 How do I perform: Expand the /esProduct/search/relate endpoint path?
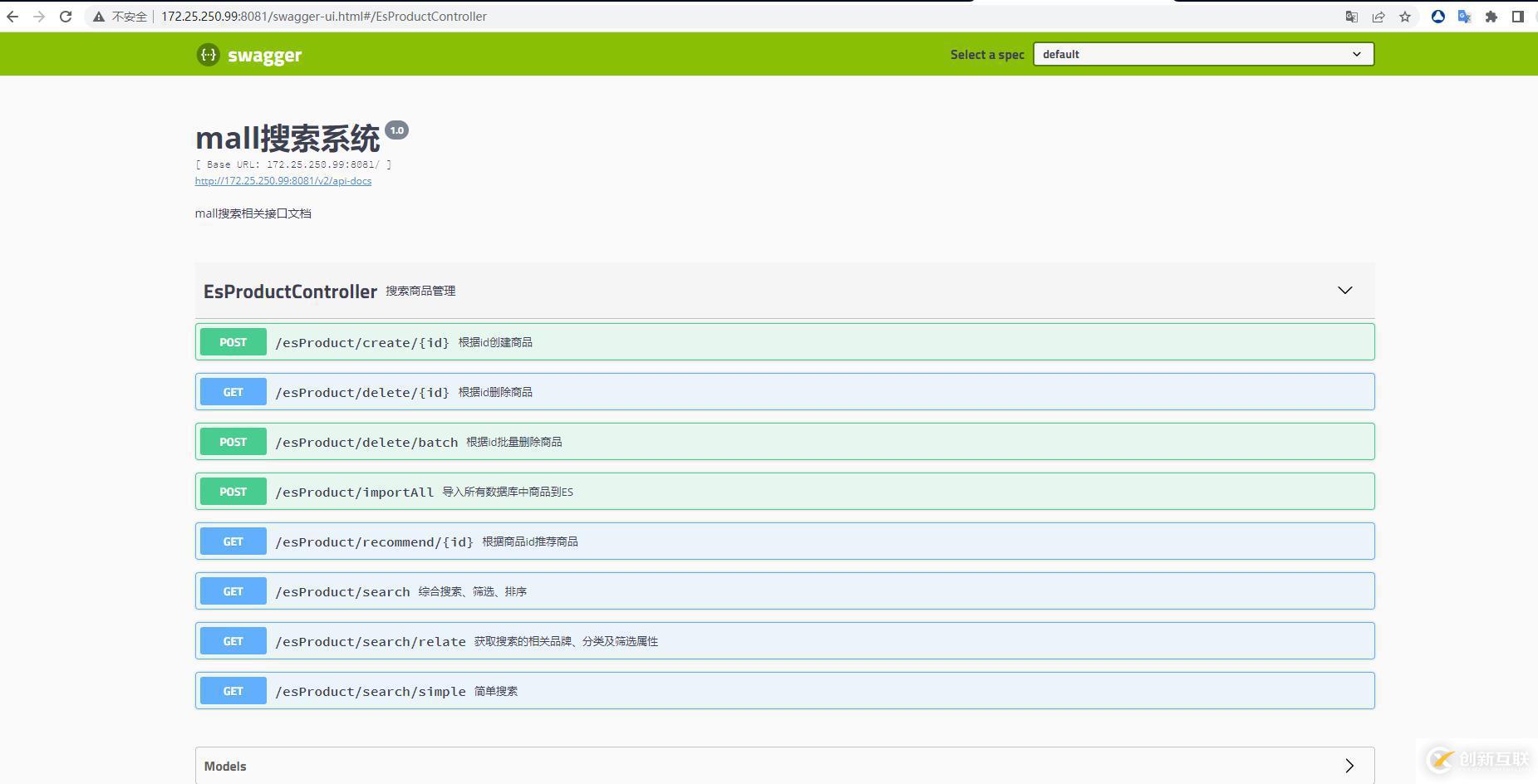pos(371,642)
